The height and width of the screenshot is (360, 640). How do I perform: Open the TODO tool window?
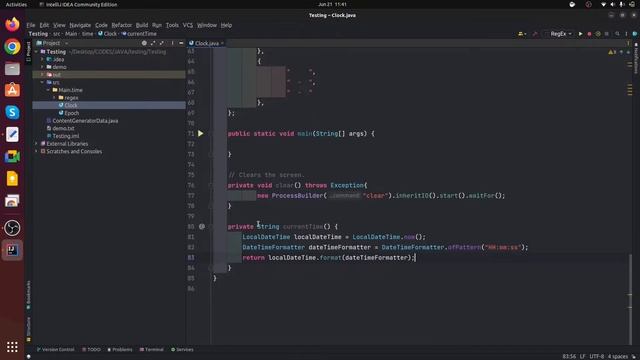click(91, 349)
